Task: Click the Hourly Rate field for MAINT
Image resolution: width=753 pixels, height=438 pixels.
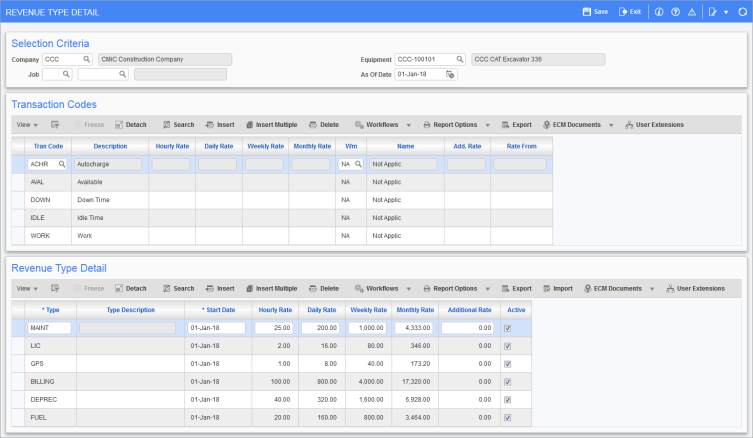Action: tap(272, 327)
